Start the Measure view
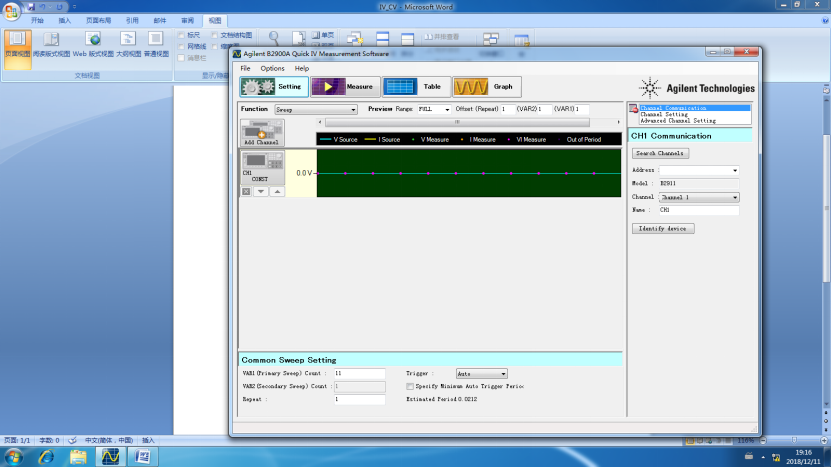The height and width of the screenshot is (468, 831). pyautogui.click(x=345, y=86)
